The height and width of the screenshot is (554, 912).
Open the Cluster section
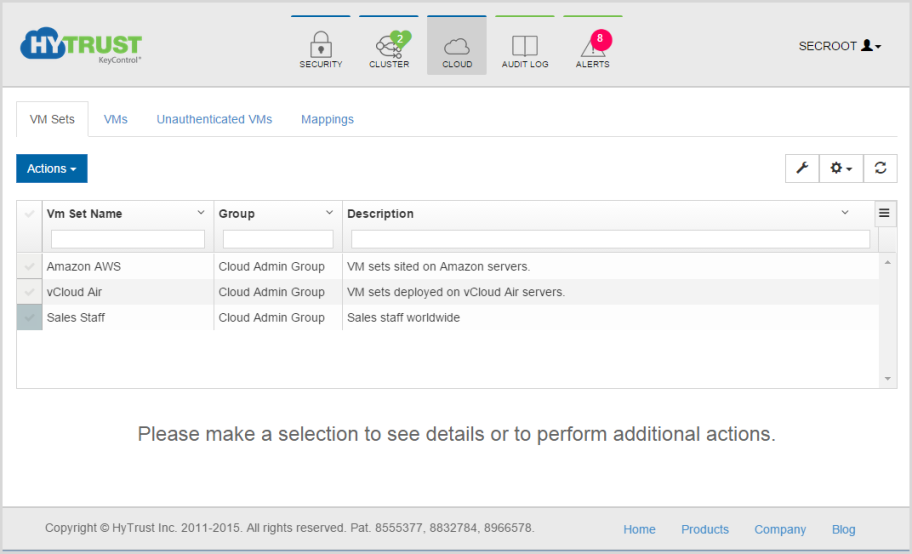[389, 46]
